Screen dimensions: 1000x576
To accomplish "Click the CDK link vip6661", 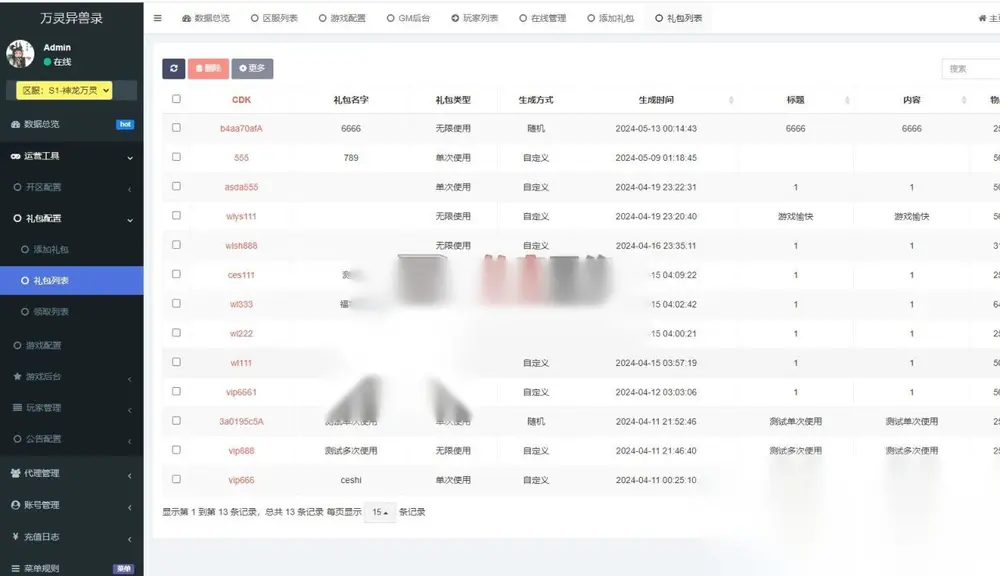I will tap(241, 392).
